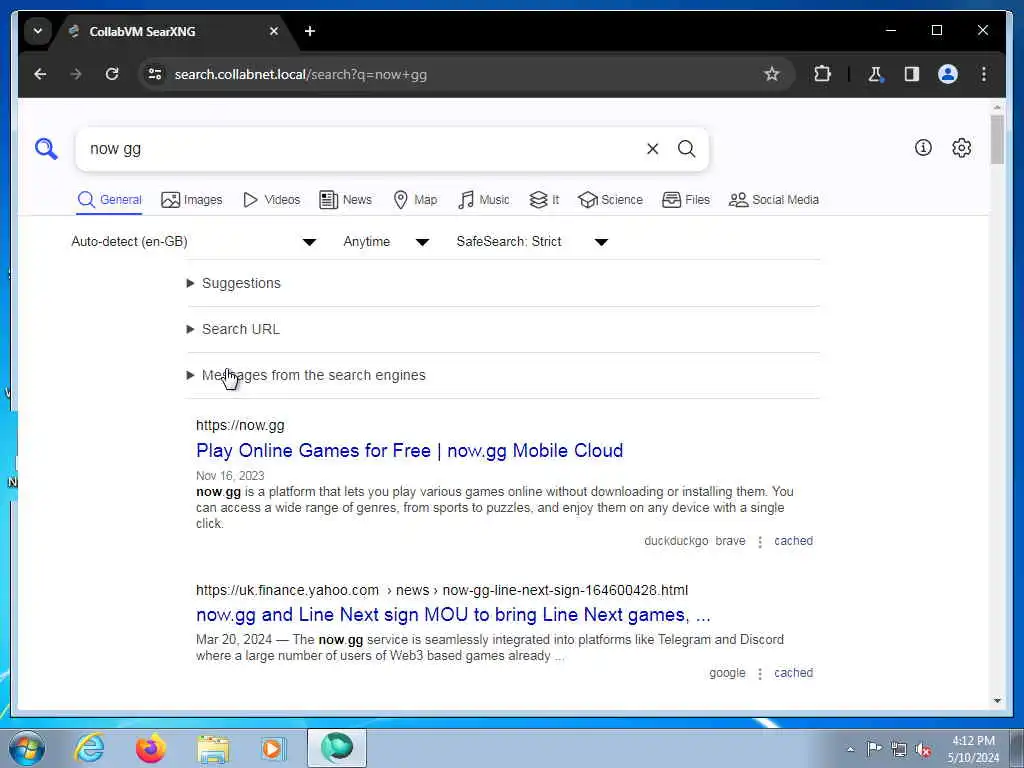The width and height of the screenshot is (1024, 768).
Task: Open the profile avatar menu
Action: 948,74
